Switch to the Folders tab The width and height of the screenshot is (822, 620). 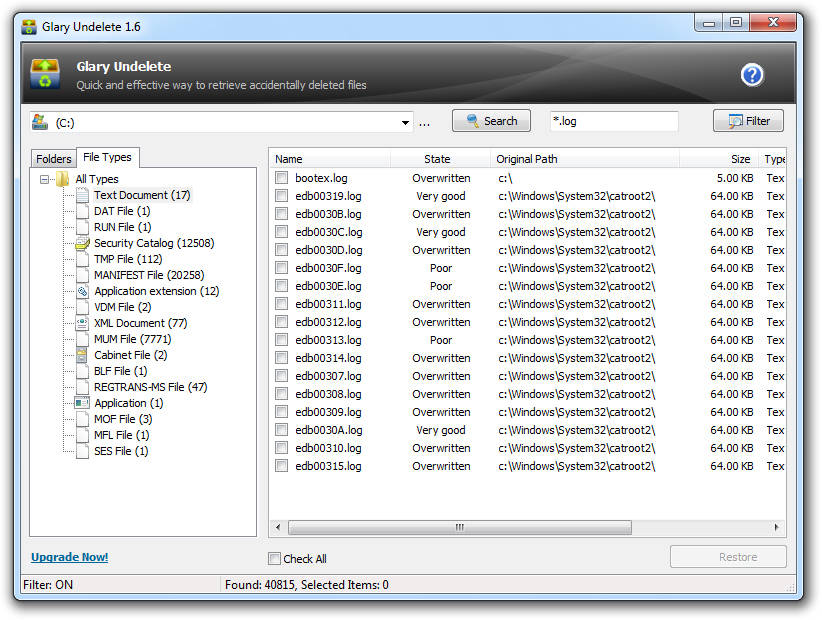tap(53, 157)
